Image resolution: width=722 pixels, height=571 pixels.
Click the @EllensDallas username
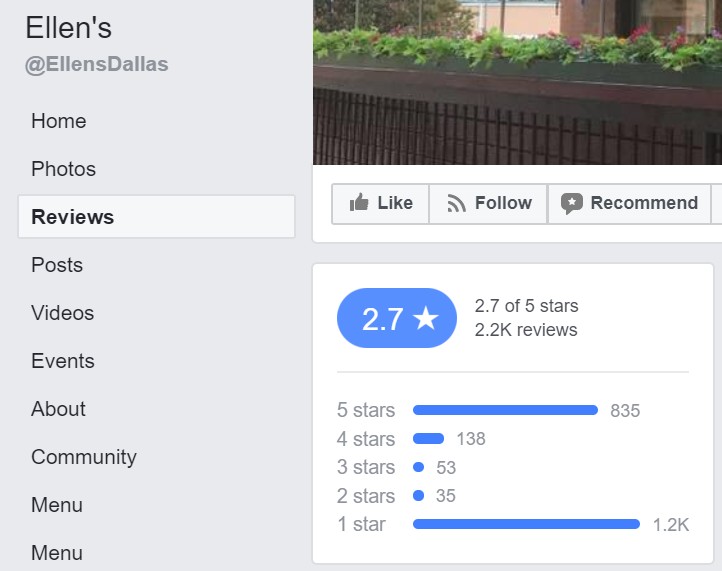[96, 65]
